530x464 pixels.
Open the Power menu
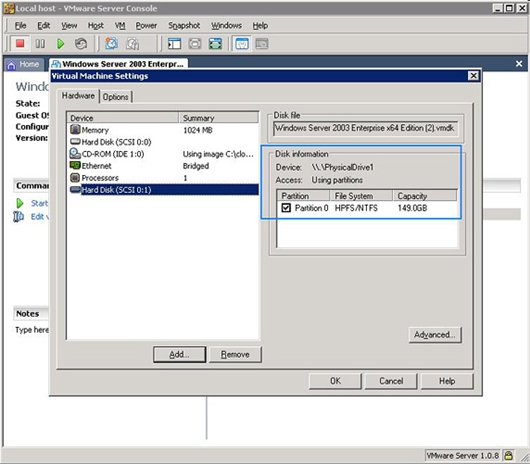[x=146, y=26]
